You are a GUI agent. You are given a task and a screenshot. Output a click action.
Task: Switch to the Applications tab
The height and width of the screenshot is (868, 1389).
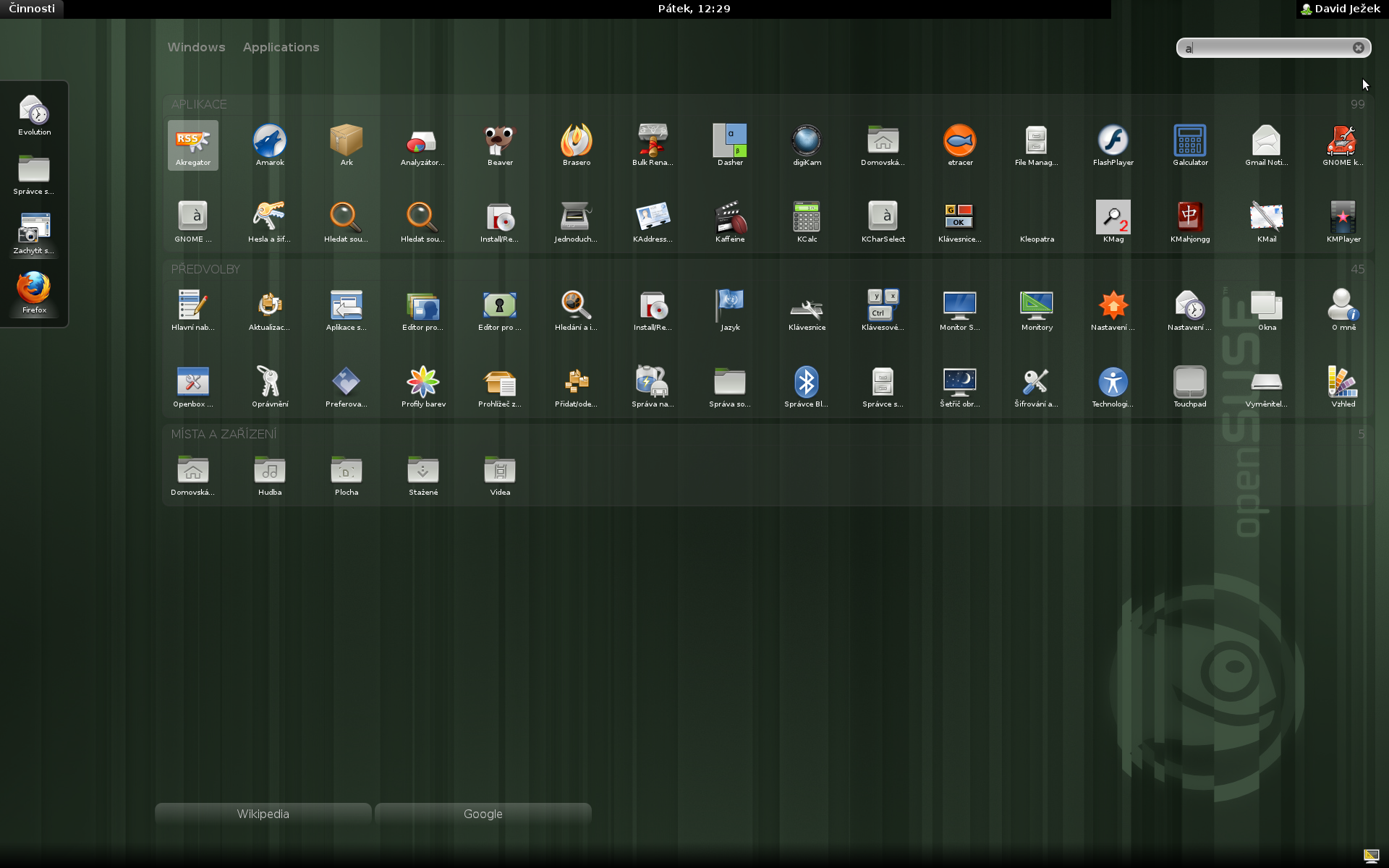point(281,47)
